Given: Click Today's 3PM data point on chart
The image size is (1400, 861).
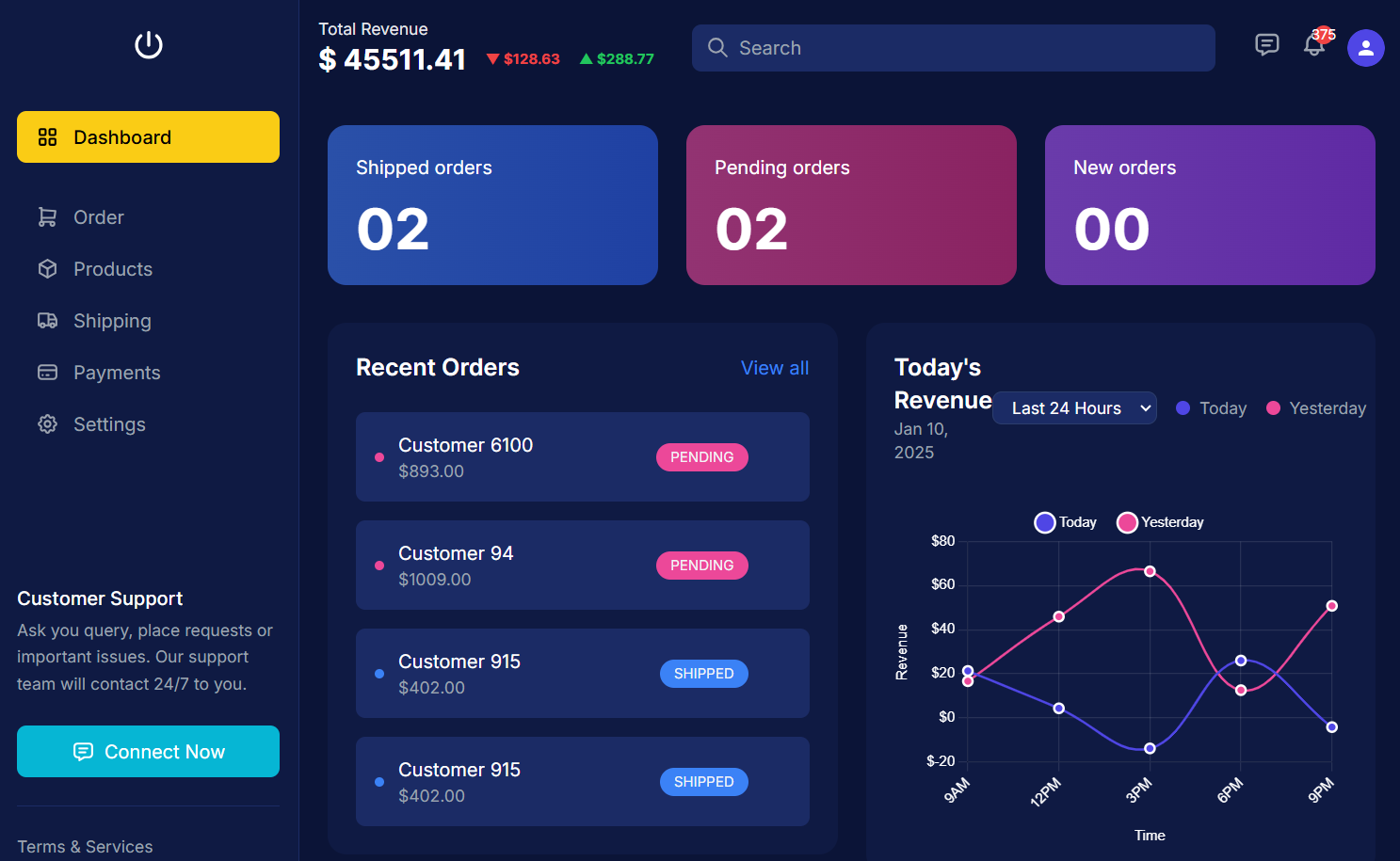Looking at the screenshot, I should tap(1150, 748).
